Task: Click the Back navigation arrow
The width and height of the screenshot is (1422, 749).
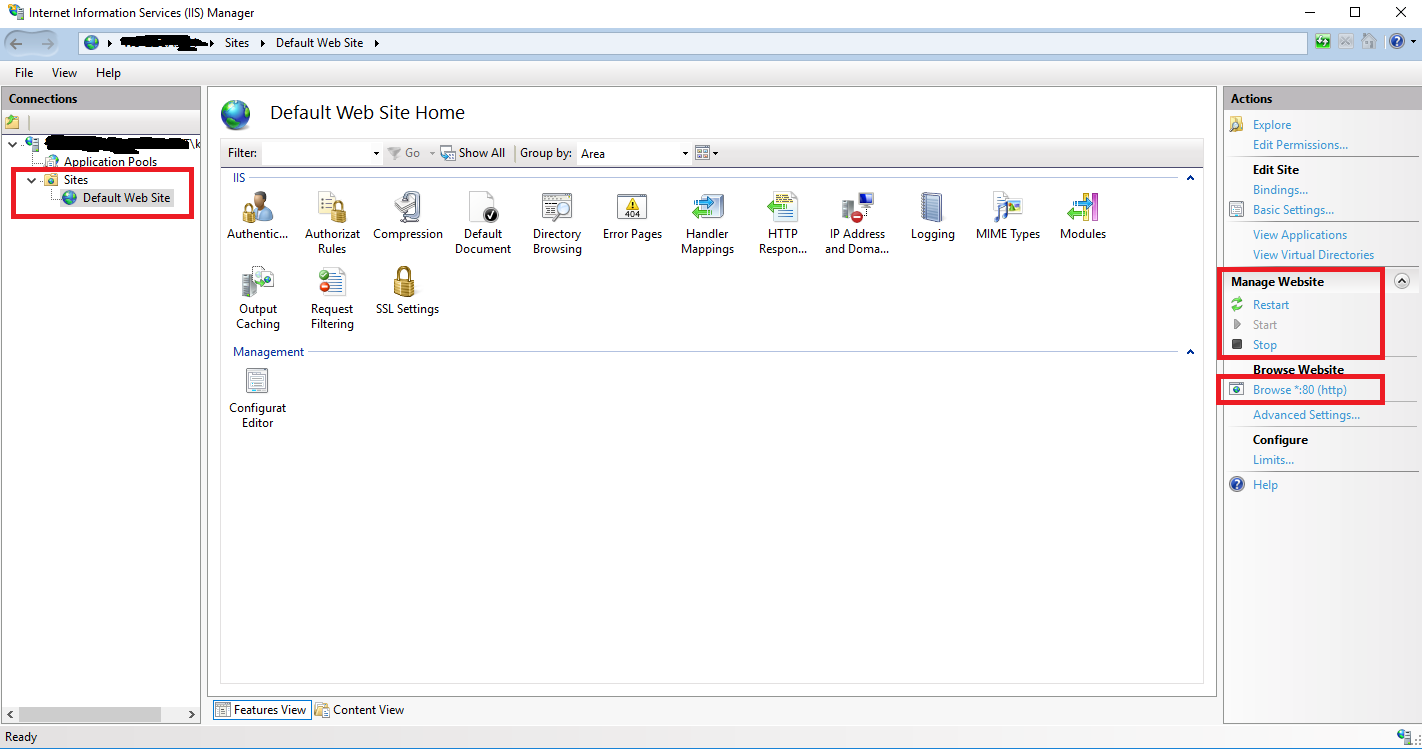Action: point(17,43)
